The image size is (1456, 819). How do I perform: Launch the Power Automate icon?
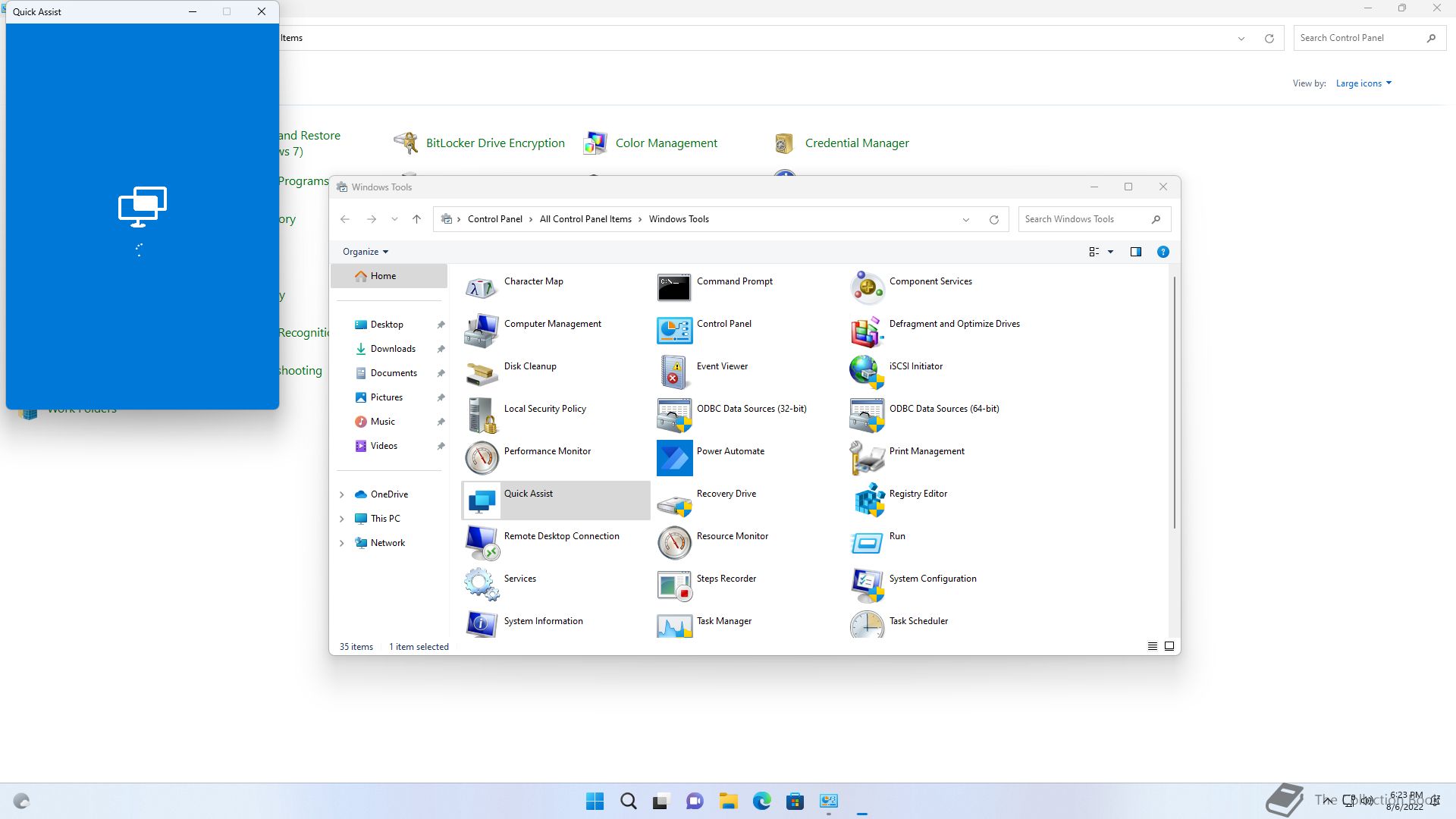674,458
